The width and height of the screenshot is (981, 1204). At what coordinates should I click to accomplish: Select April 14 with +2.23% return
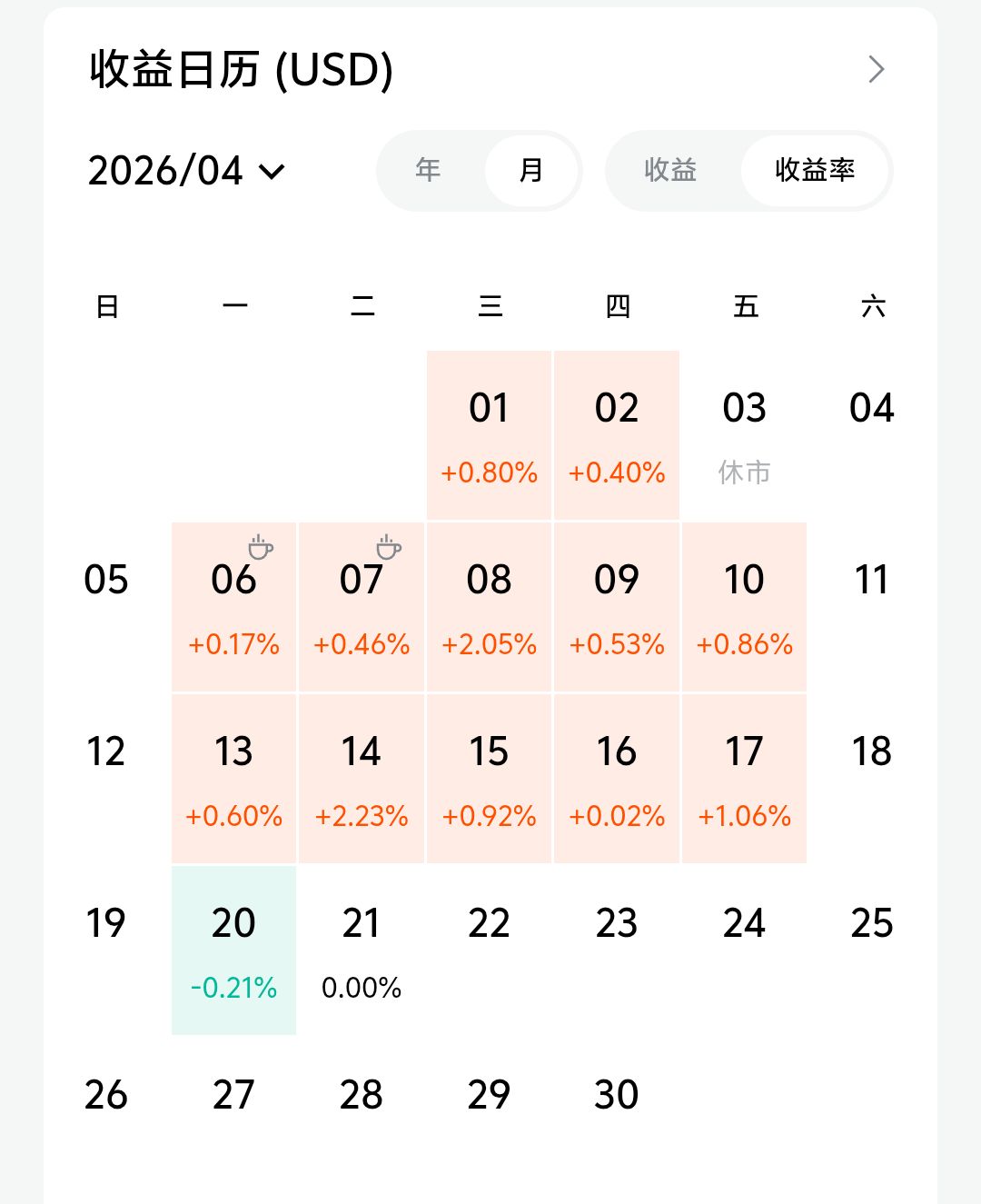tap(362, 778)
